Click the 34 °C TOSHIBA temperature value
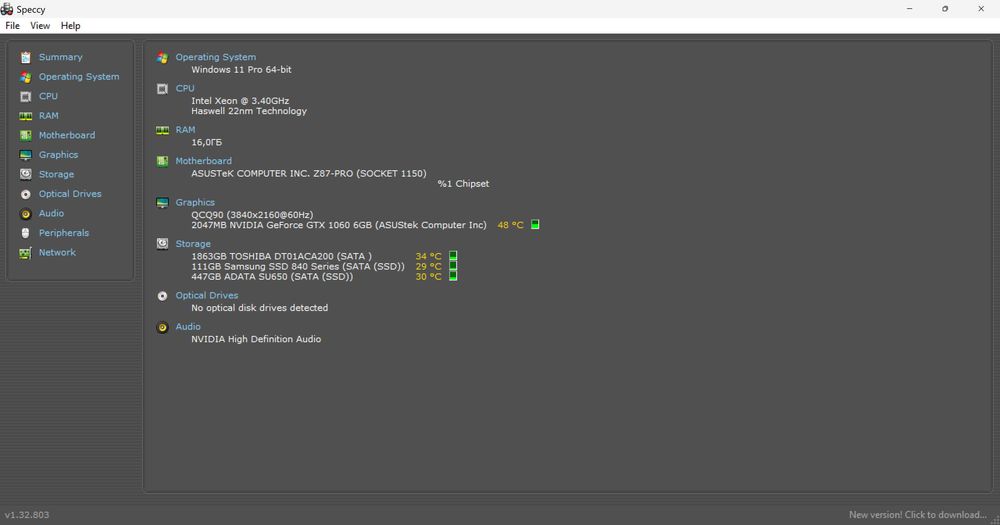 [x=429, y=256]
